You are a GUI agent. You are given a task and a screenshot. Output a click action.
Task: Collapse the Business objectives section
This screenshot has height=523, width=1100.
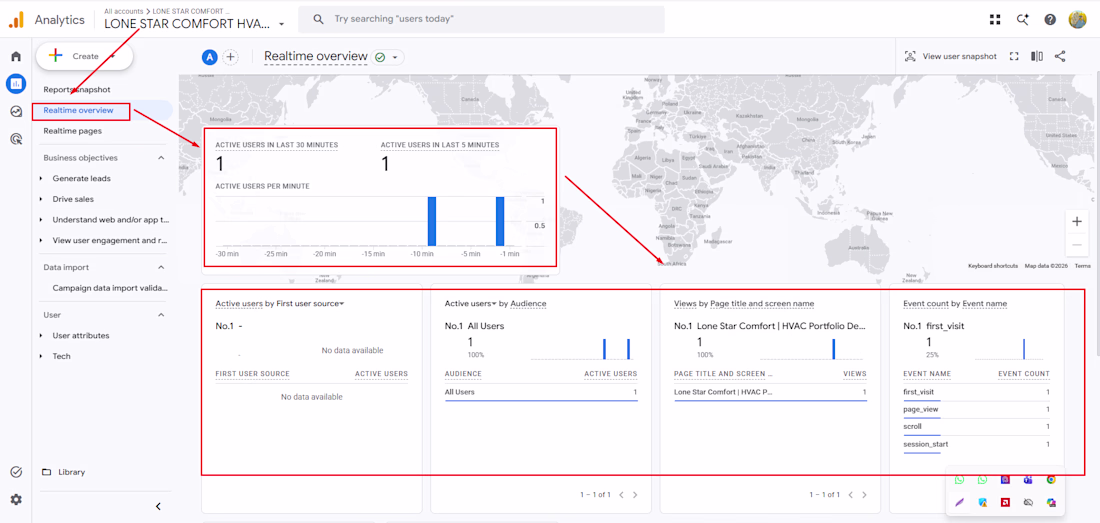pos(161,158)
